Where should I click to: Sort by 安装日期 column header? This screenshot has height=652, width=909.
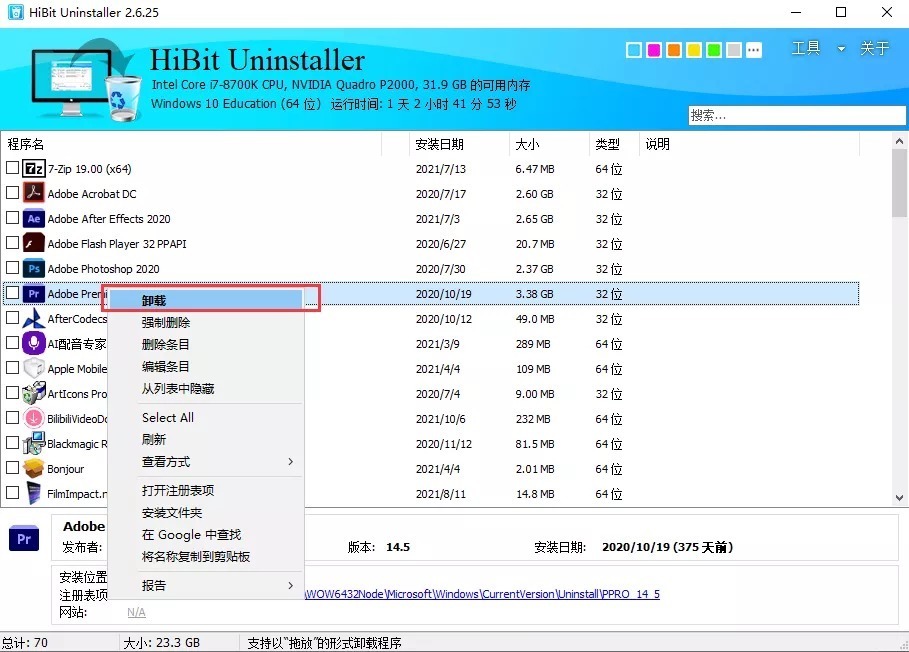[459, 144]
